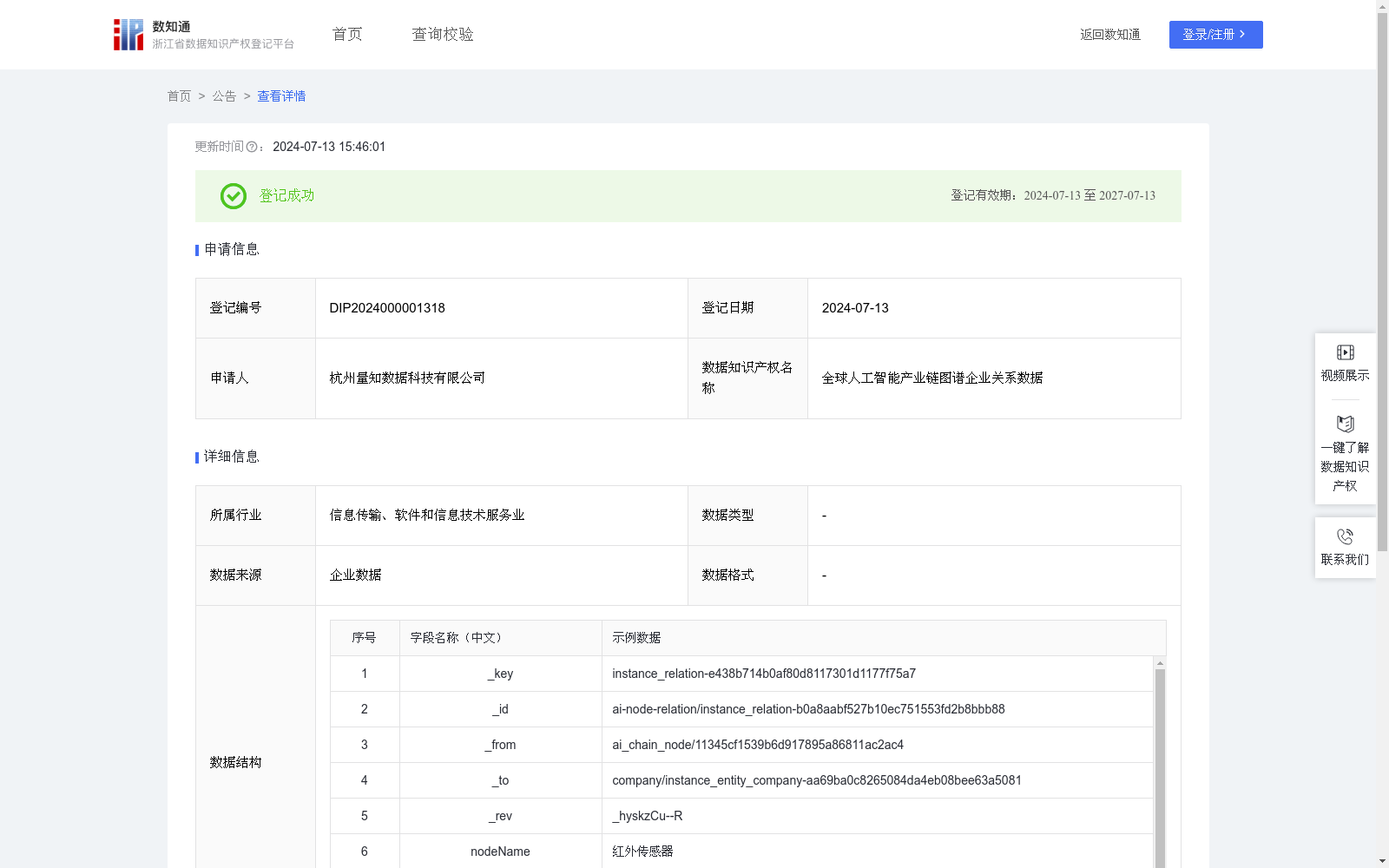Click the nodeName field name

pos(500,852)
